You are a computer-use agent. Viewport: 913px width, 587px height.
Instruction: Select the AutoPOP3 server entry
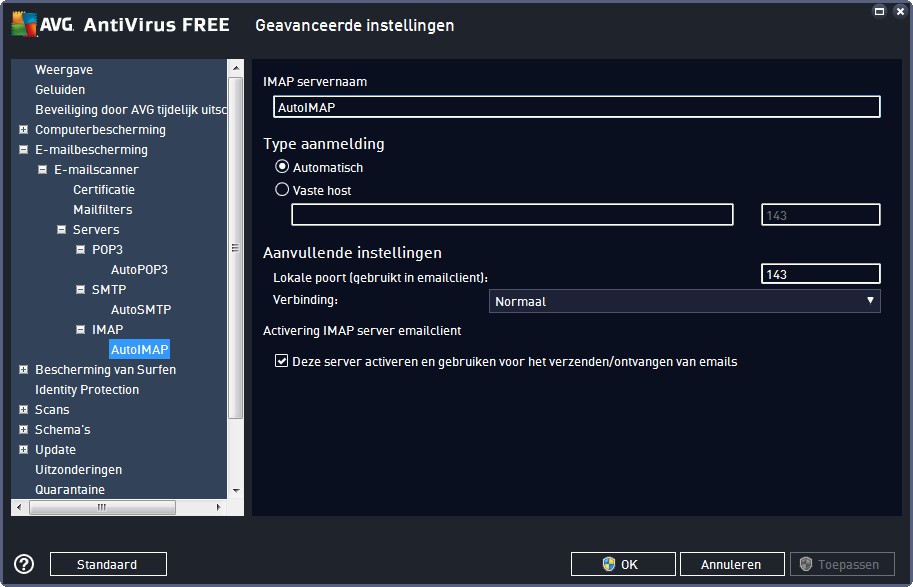click(x=139, y=270)
